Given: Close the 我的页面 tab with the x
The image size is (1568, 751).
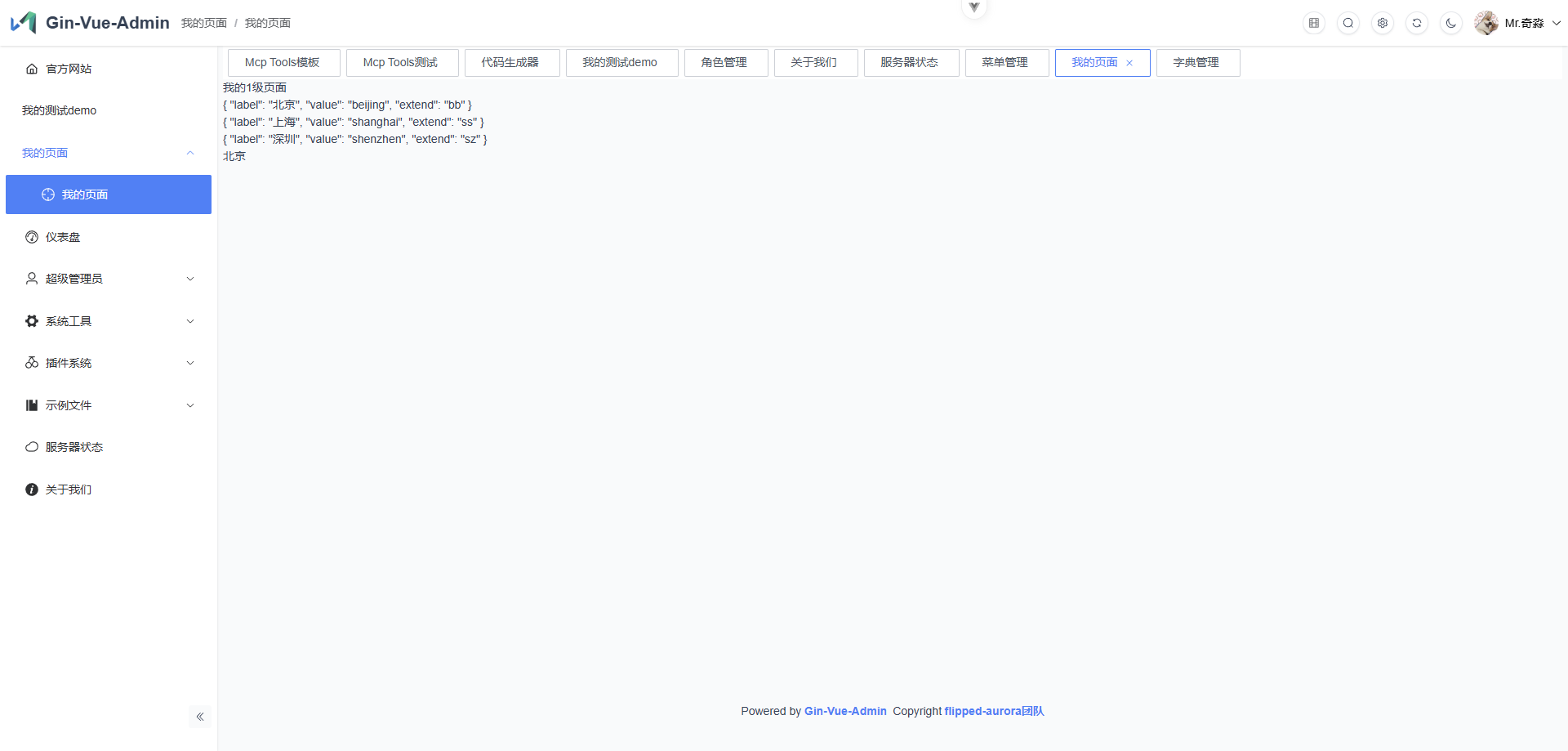Looking at the screenshot, I should [1129, 63].
